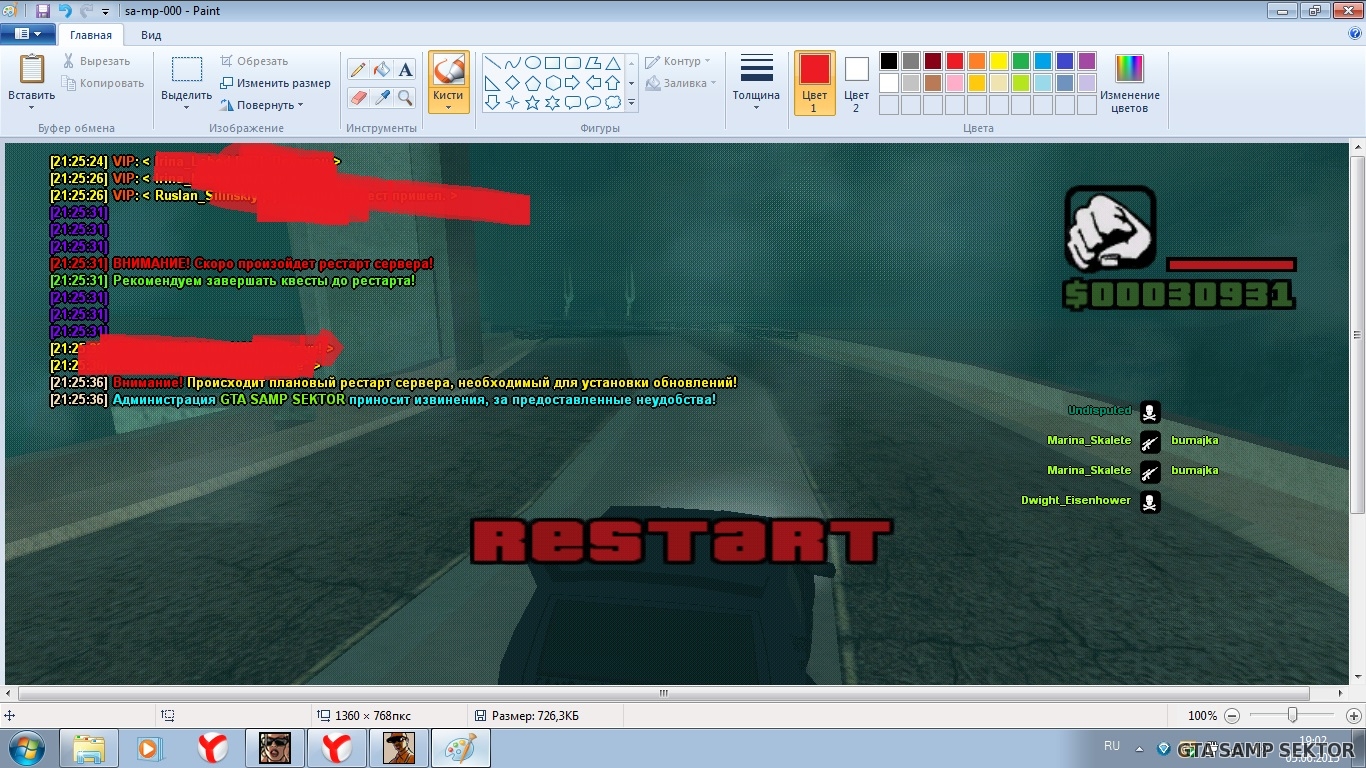Click the Размер: 726,3КБ status text
The height and width of the screenshot is (768, 1366).
[535, 716]
